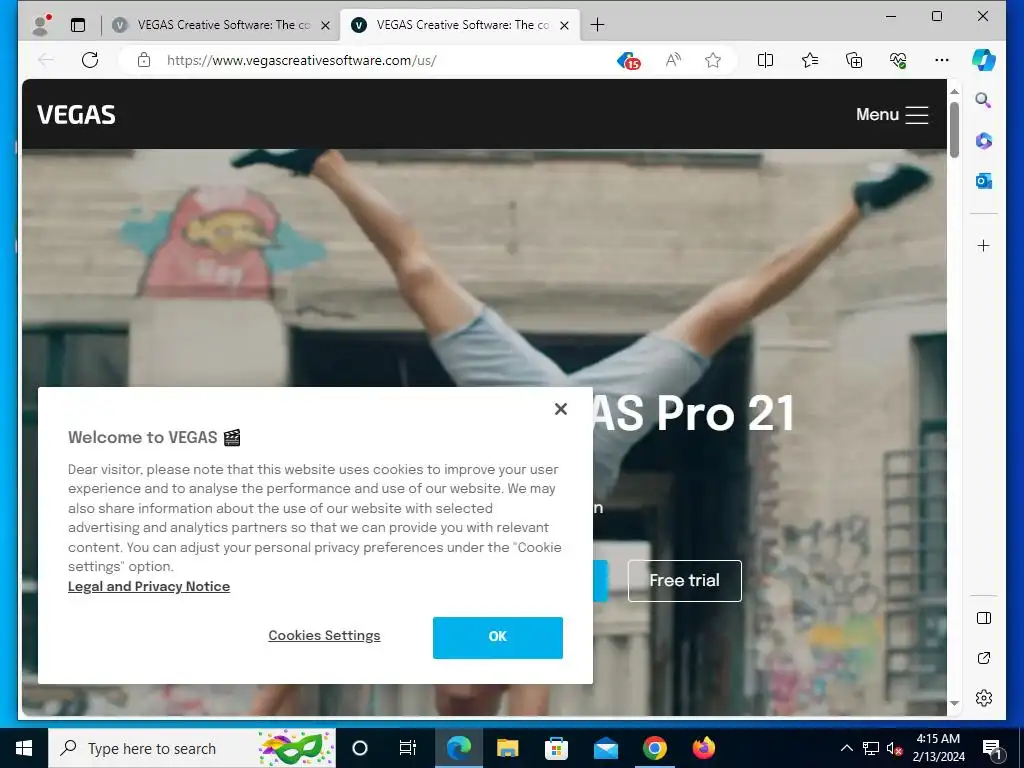Open Outlook in the sidebar
The height and width of the screenshot is (768, 1024).
click(984, 181)
